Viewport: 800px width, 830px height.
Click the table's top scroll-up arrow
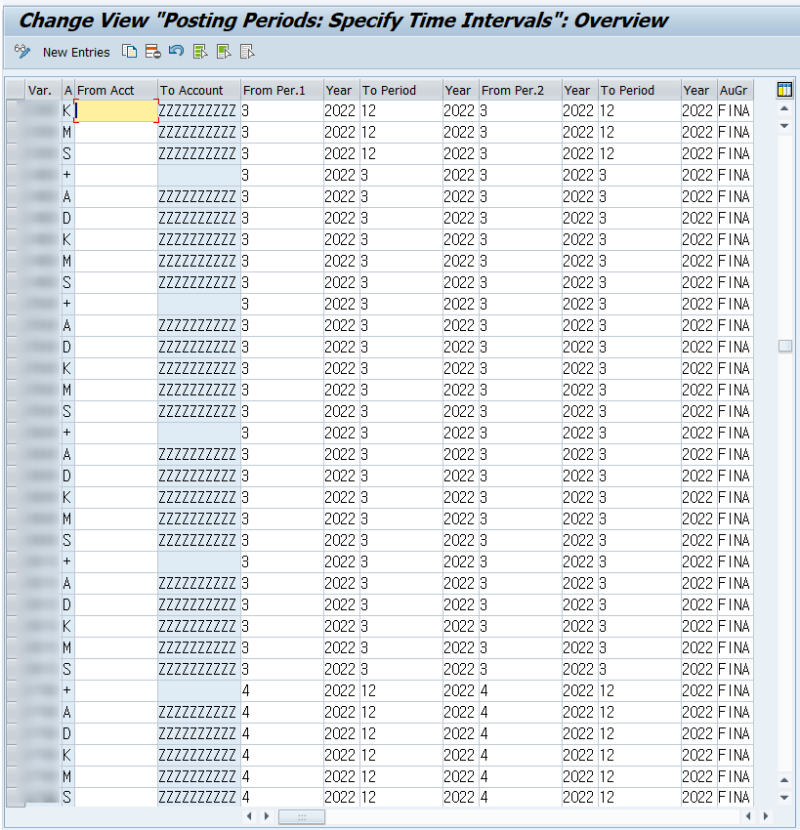pyautogui.click(x=784, y=109)
